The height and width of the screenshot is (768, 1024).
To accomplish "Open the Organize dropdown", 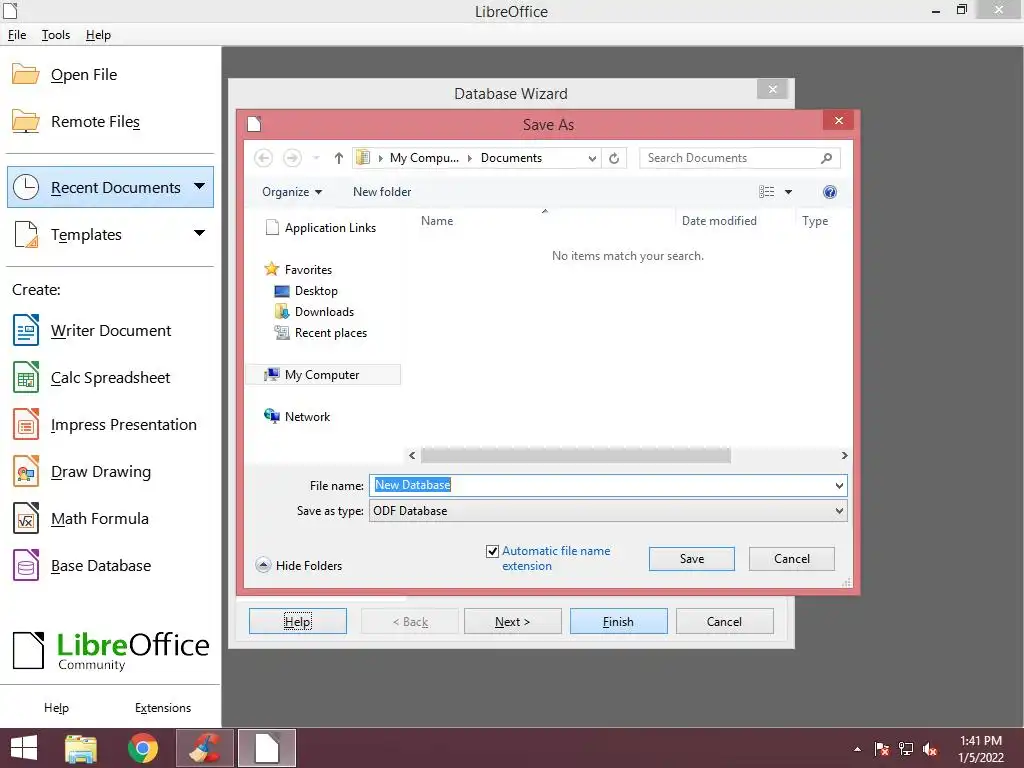I will pyautogui.click(x=292, y=192).
